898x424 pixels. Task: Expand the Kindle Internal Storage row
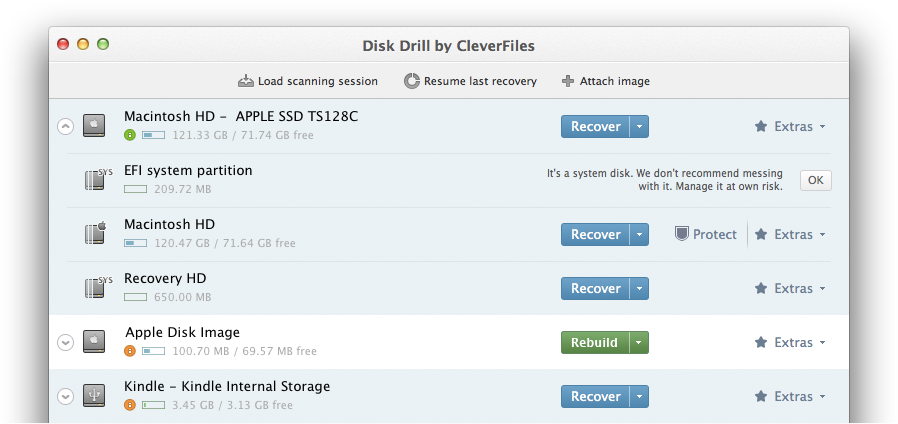point(66,396)
